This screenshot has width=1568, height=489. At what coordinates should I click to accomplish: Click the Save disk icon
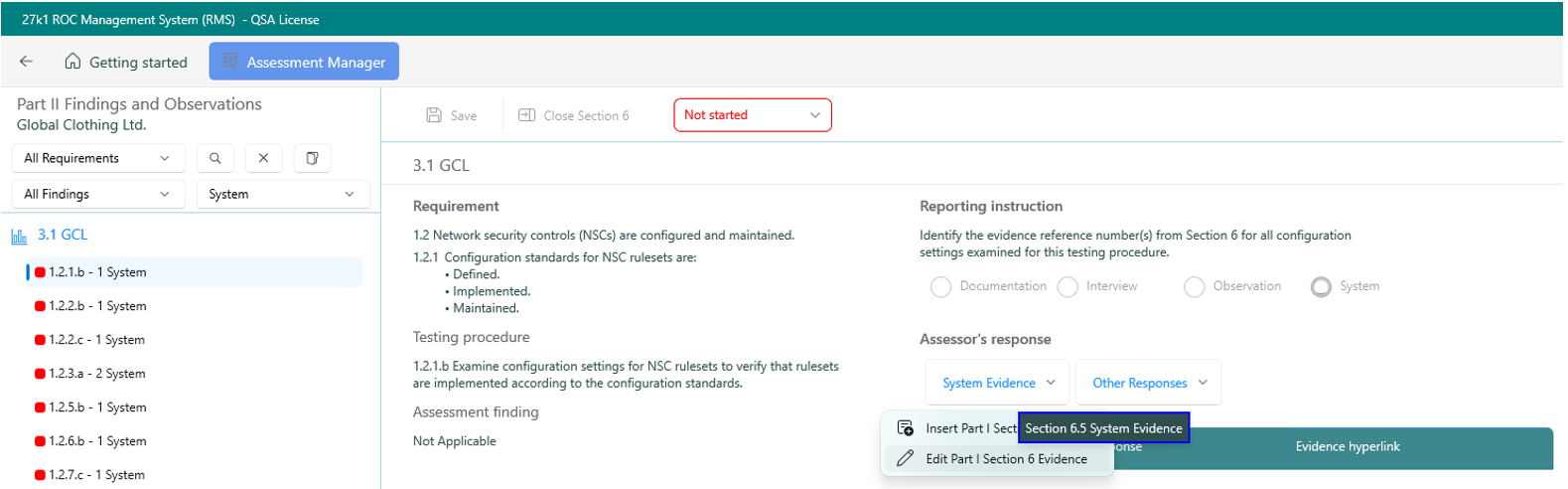point(434,115)
